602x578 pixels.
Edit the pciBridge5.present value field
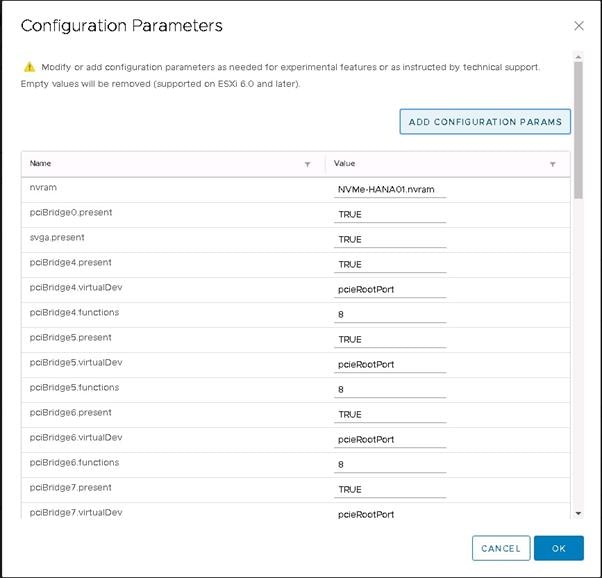(x=390, y=340)
